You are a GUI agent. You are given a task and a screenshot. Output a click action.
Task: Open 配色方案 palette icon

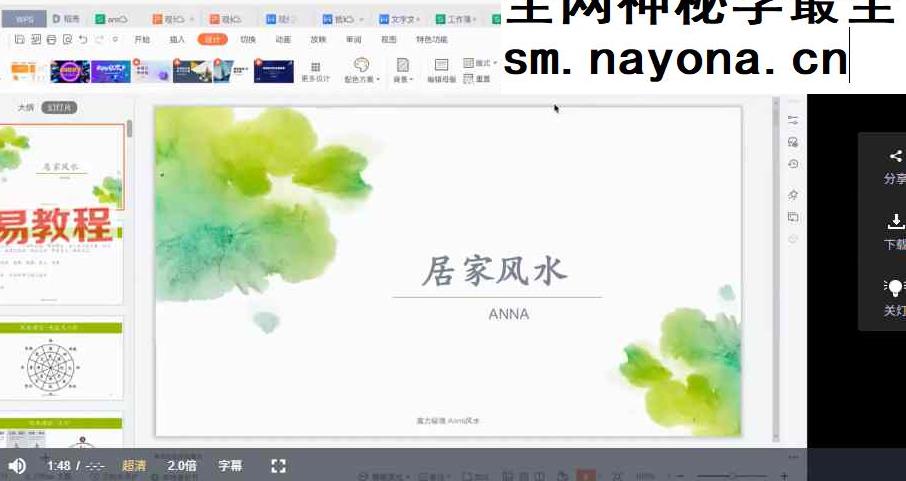tap(362, 64)
